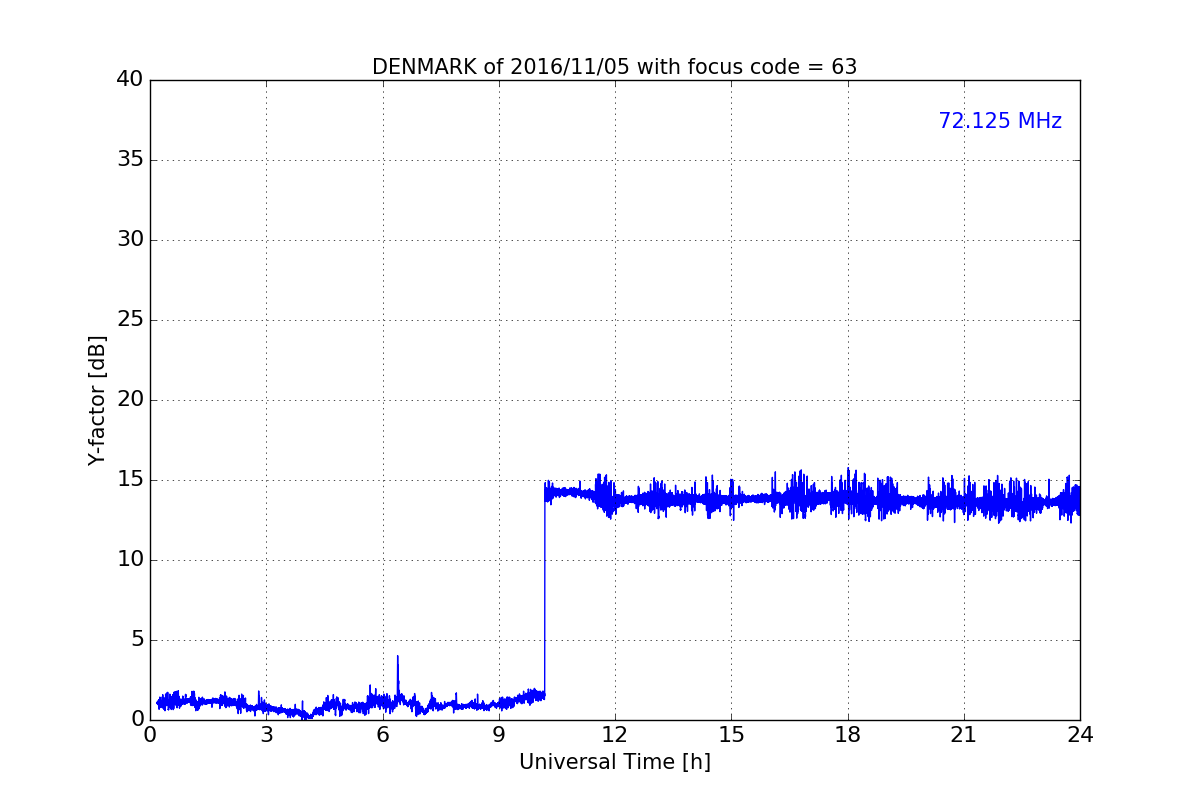The width and height of the screenshot is (1200, 800).
Task: Click the y-axis tick label '40'
Action: click(x=130, y=80)
